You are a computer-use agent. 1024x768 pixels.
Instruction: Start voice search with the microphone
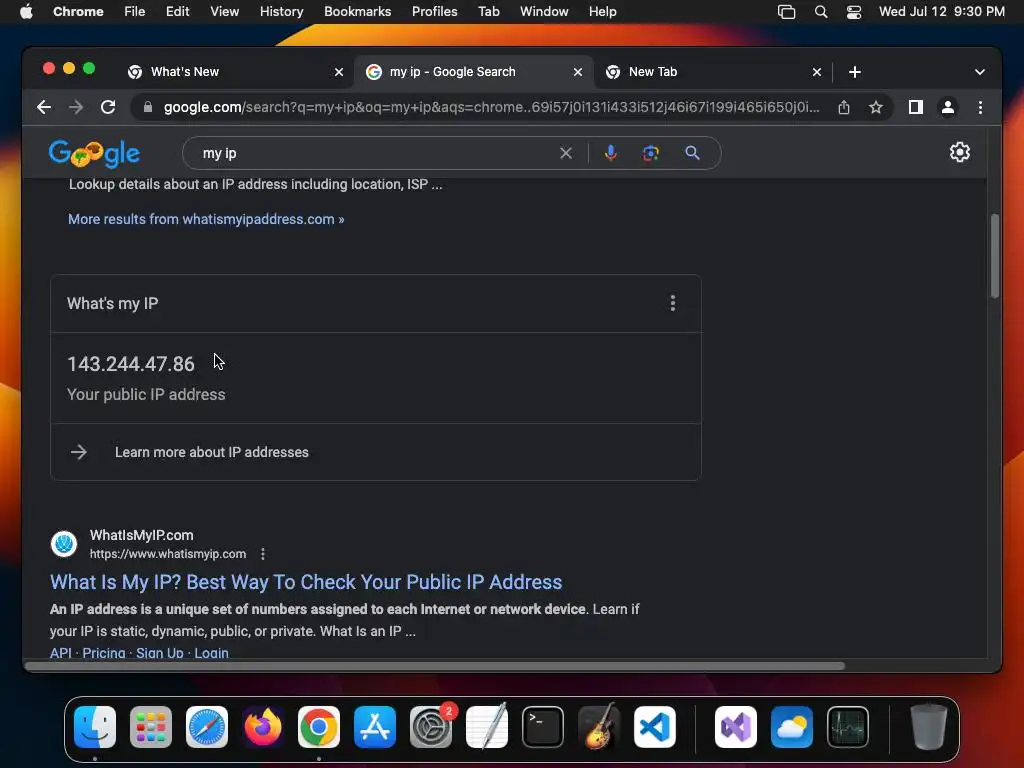[x=611, y=153]
